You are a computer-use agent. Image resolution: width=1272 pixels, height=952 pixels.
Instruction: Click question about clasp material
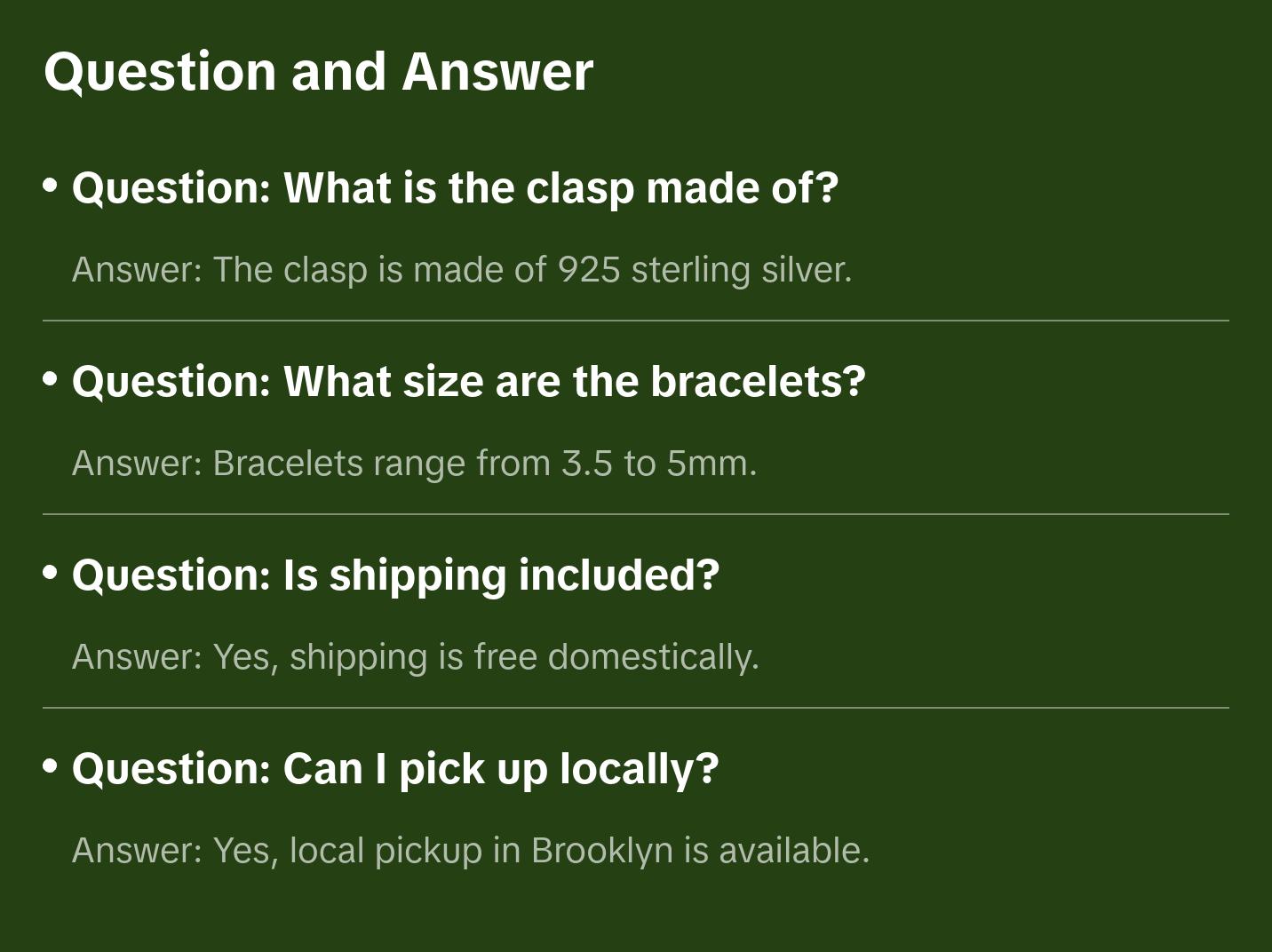click(x=455, y=187)
